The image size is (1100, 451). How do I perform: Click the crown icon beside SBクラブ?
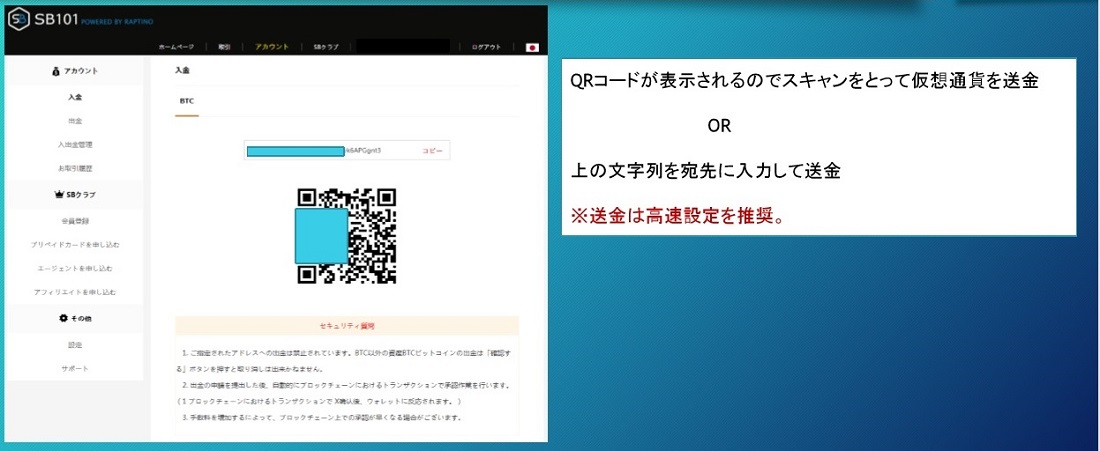click(x=59, y=194)
